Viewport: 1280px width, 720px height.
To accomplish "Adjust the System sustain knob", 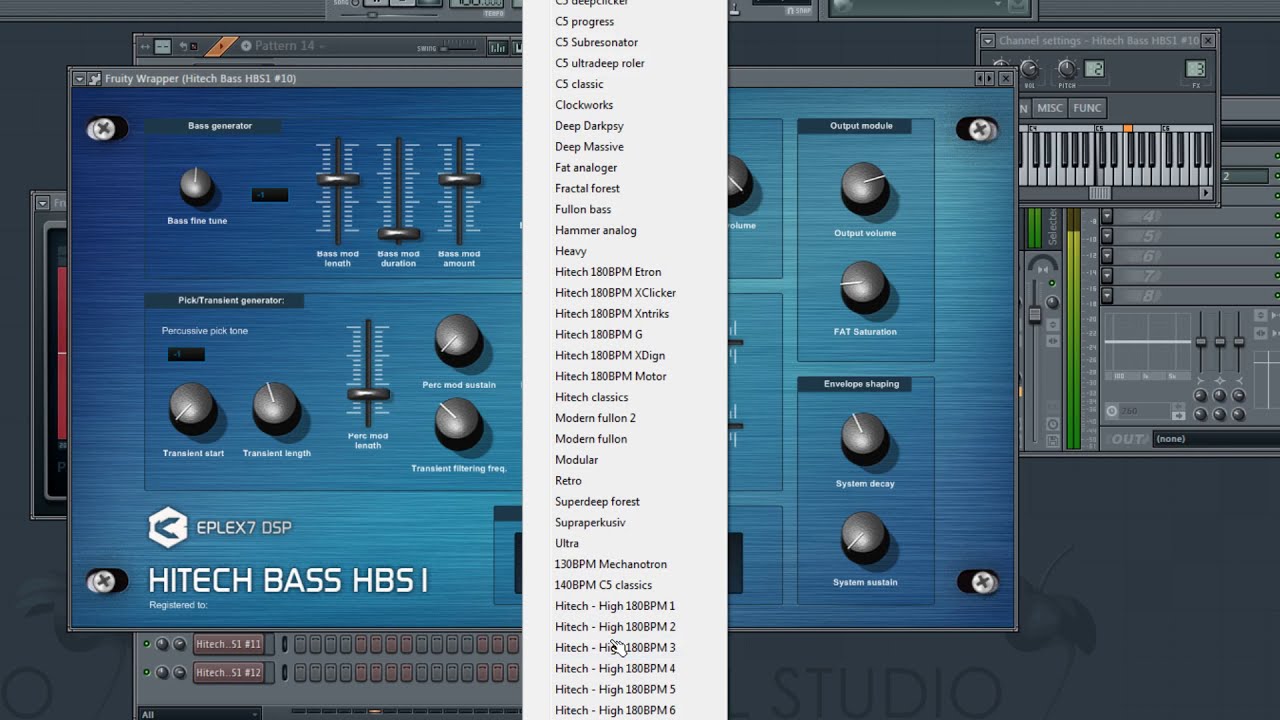I will coord(864,535).
